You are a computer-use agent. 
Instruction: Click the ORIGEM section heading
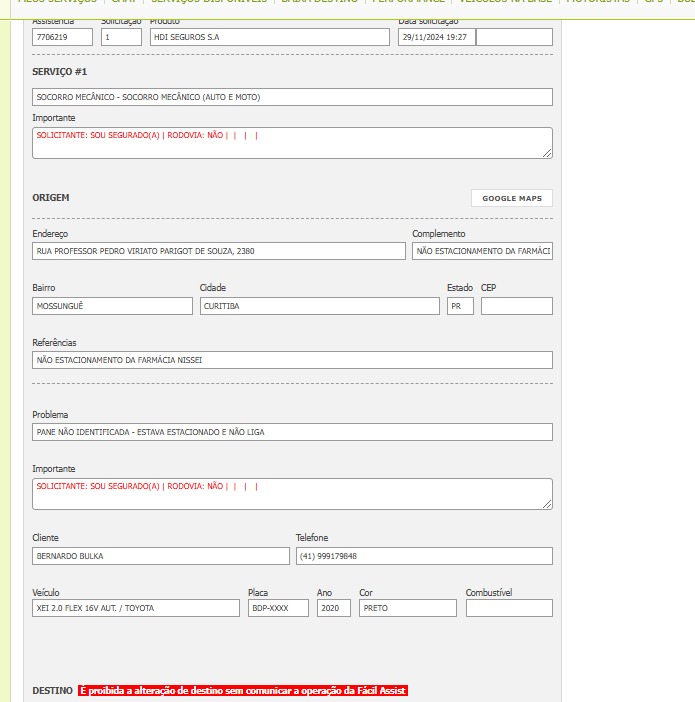[51, 198]
